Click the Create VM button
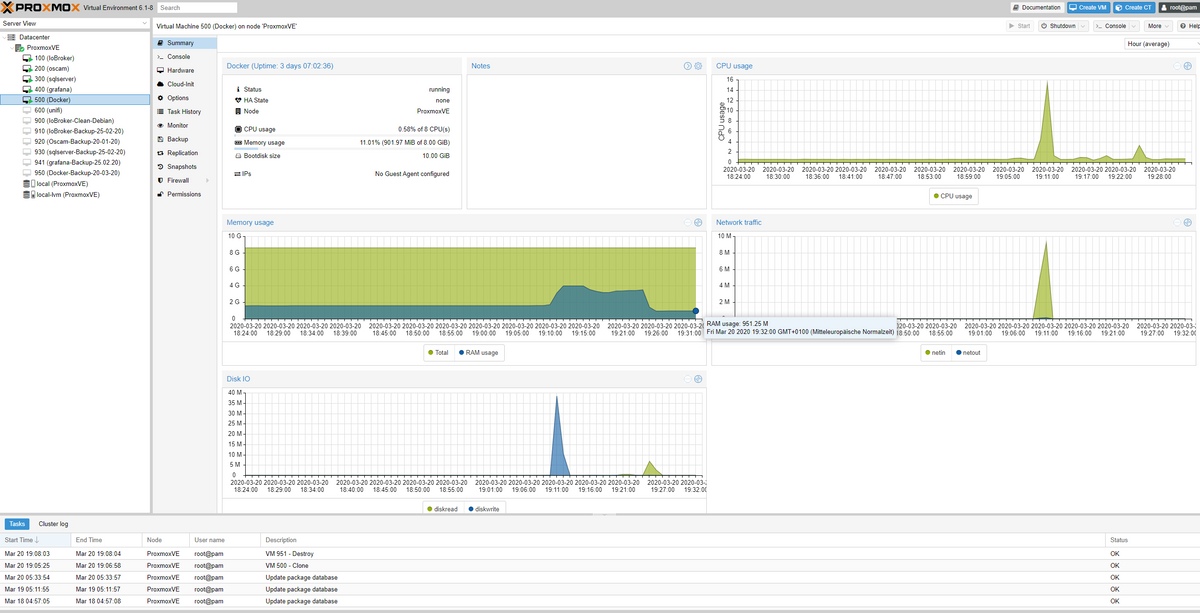Viewport: 1200px width, 613px height. (x=1088, y=7)
